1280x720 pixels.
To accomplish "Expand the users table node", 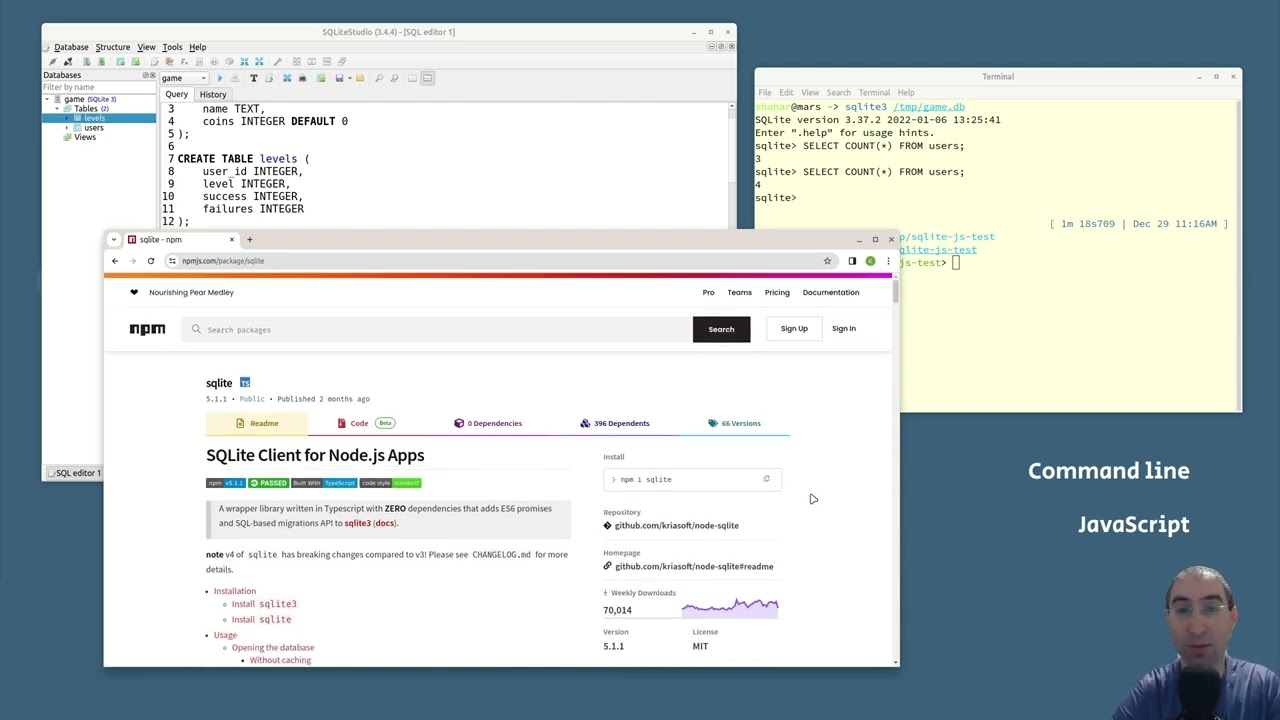I will click(67, 128).
